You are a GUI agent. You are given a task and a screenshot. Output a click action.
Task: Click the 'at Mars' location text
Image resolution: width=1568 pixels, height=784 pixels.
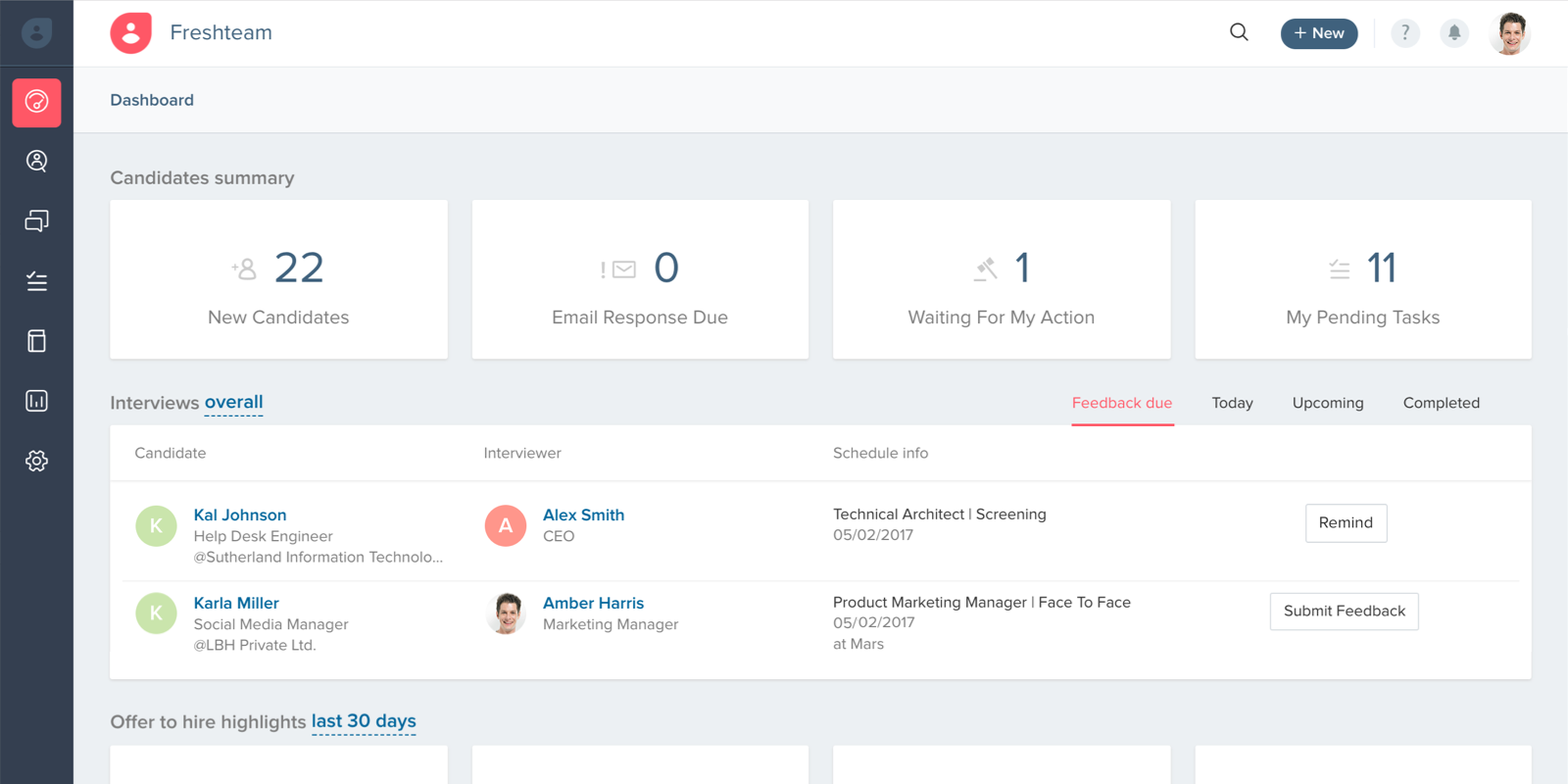858,645
